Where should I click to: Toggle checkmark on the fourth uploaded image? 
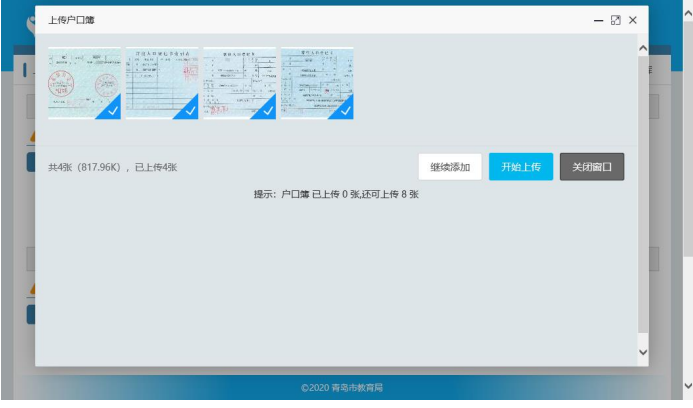click(x=345, y=111)
